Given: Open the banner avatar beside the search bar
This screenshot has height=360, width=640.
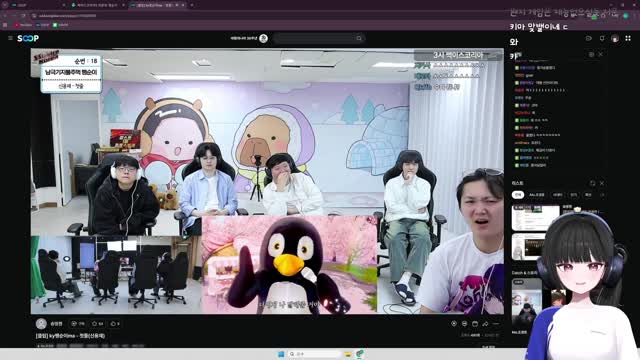Looking at the screenshot, I should (x=264, y=38).
